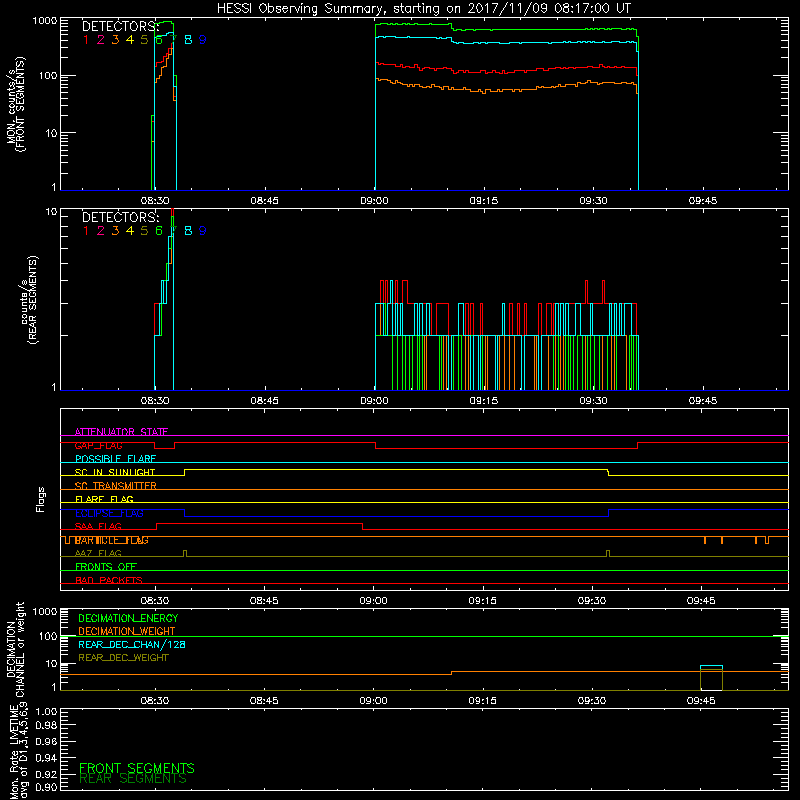Select detector number 2 in front segments legend
Screen dimensions: 800x800
(x=101, y=40)
